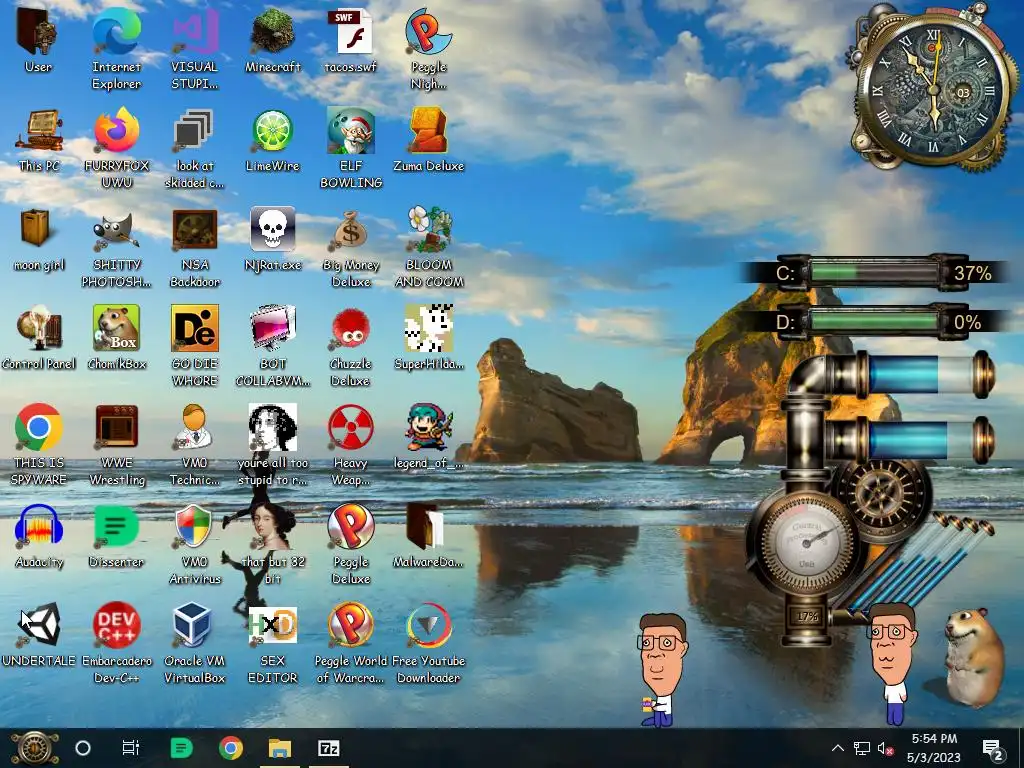This screenshot has width=1024, height=768.
Task: Select the legend_of_... icon
Action: point(428,428)
